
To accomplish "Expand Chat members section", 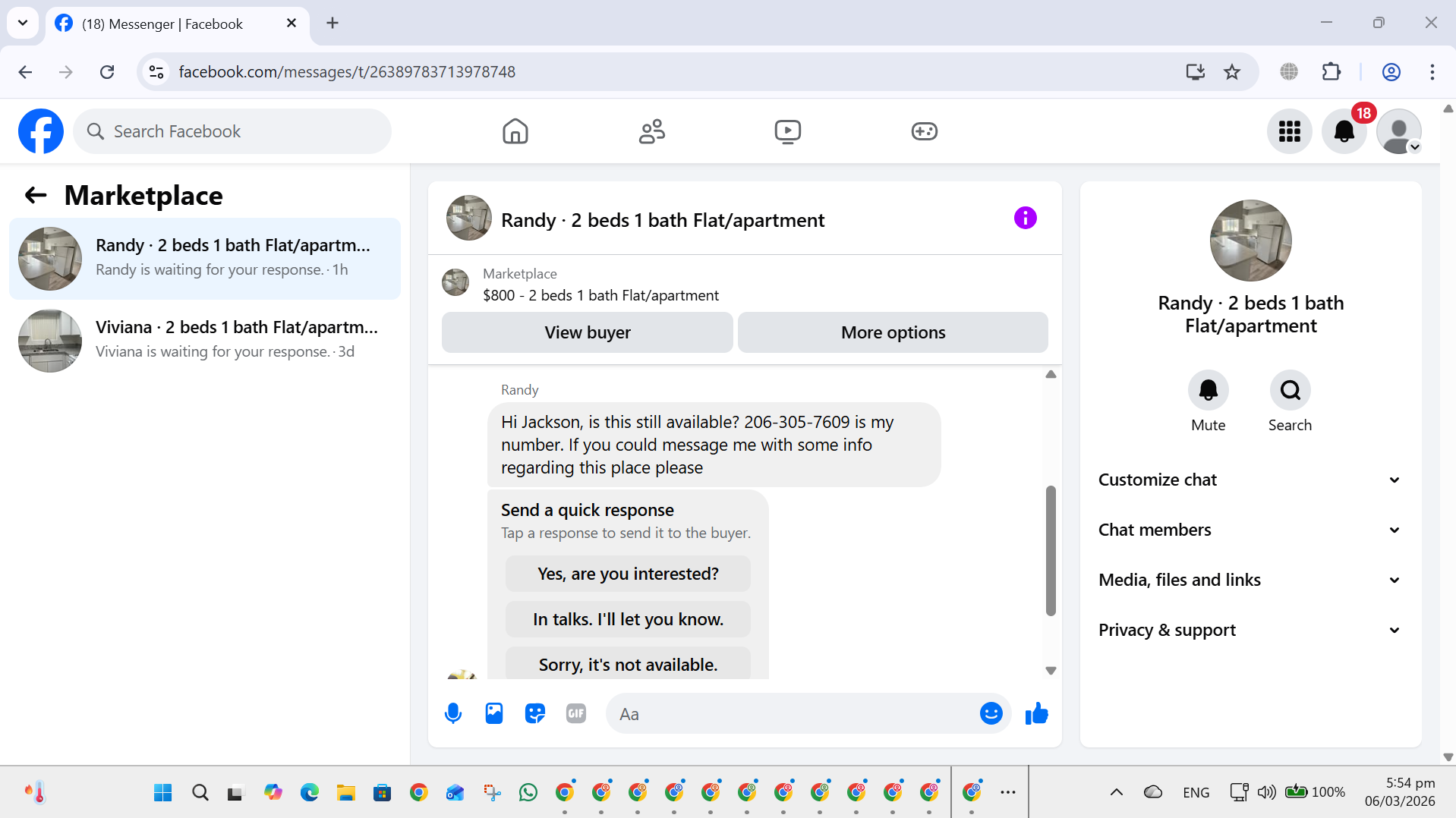I will coord(1250,530).
